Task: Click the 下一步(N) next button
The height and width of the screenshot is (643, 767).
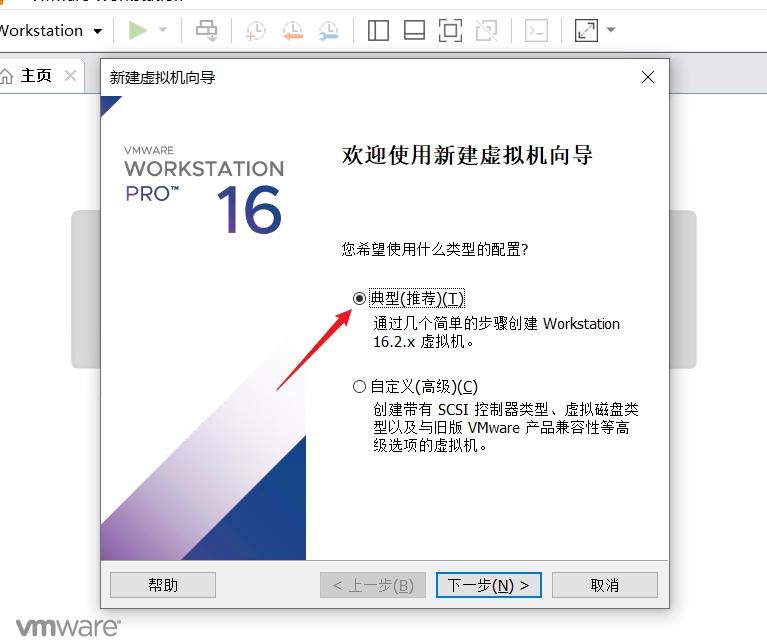Action: pyautogui.click(x=489, y=585)
